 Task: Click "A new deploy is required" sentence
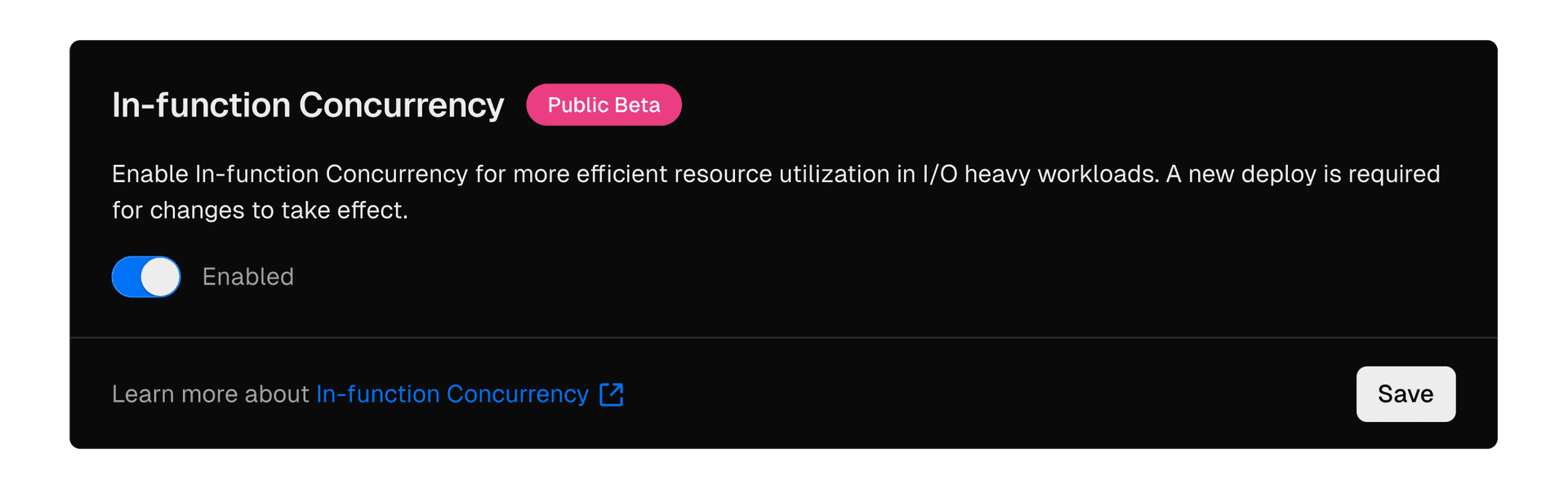coord(1303,174)
